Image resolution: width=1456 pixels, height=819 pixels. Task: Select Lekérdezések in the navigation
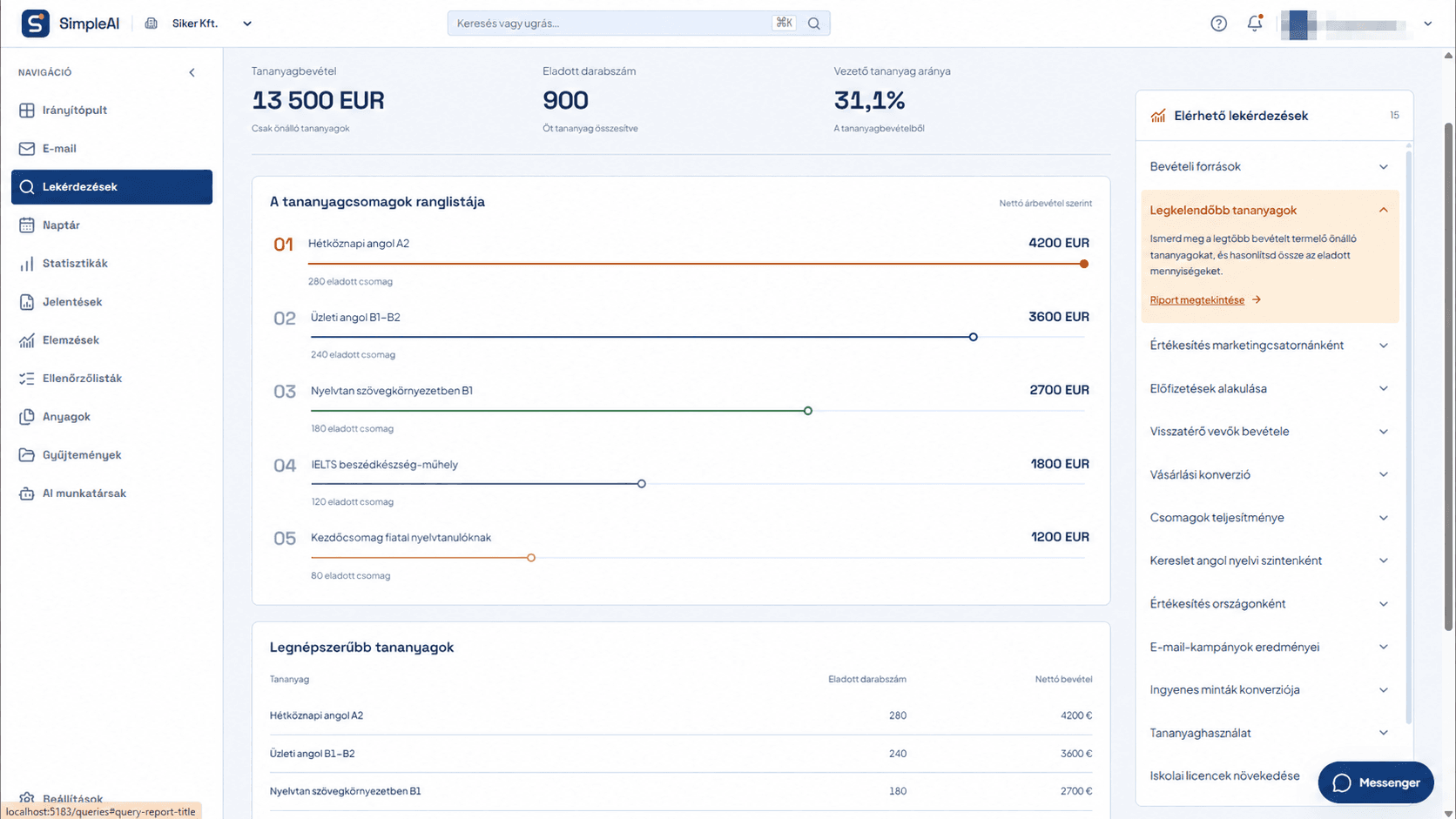pos(111,187)
